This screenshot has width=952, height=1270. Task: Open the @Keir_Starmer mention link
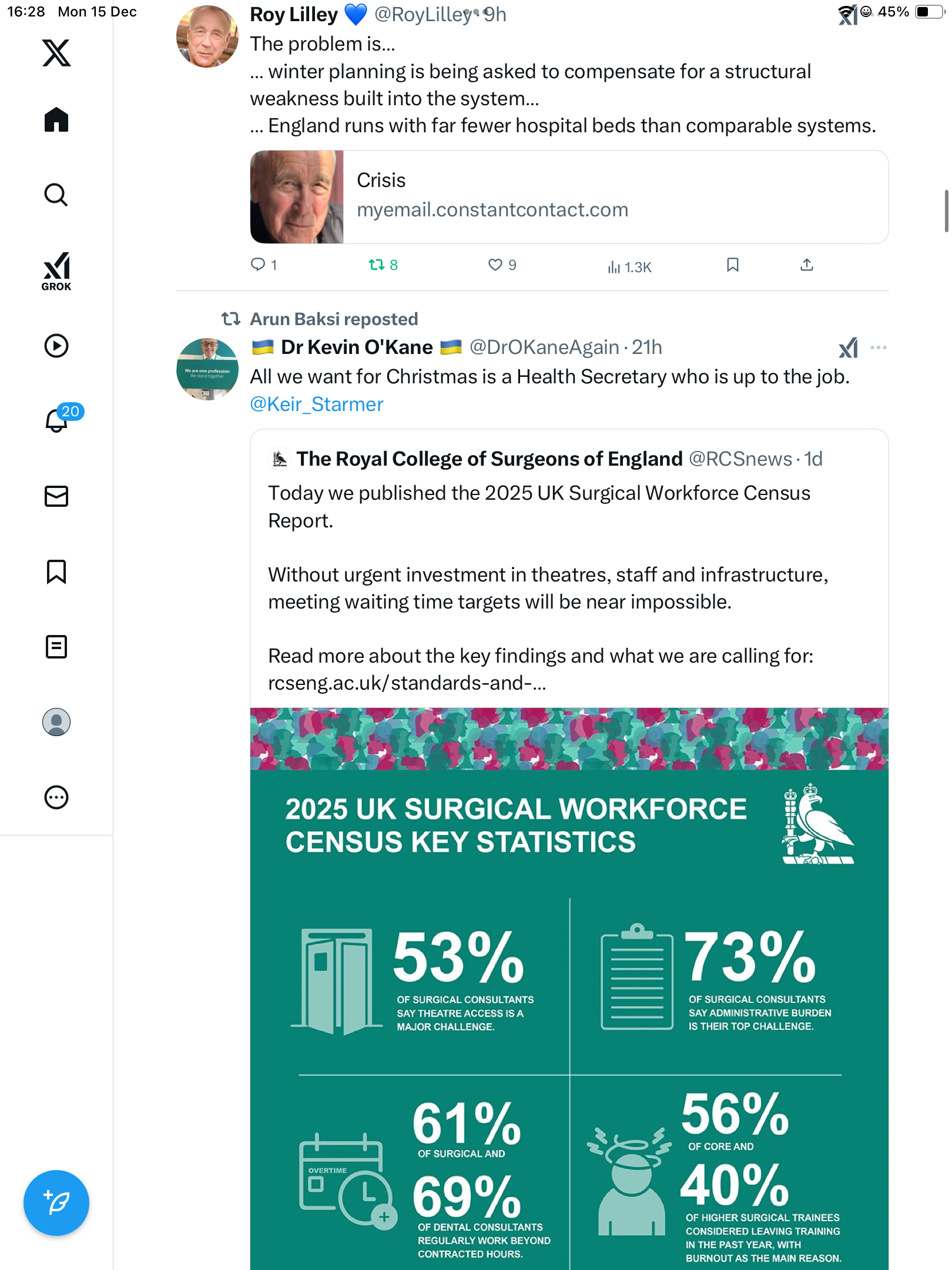(x=317, y=405)
